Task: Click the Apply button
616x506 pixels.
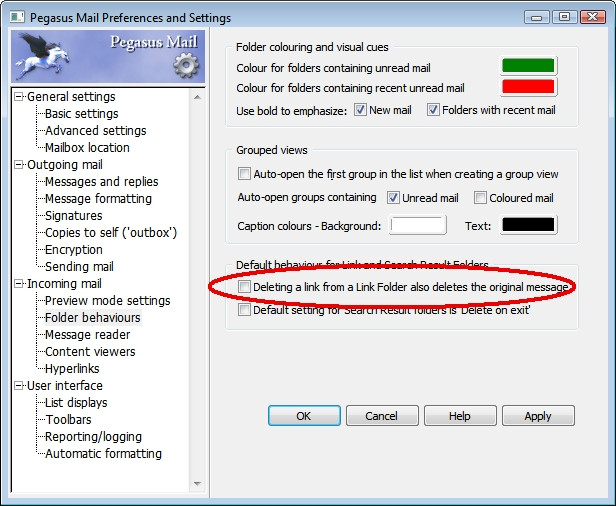Action: coord(538,416)
